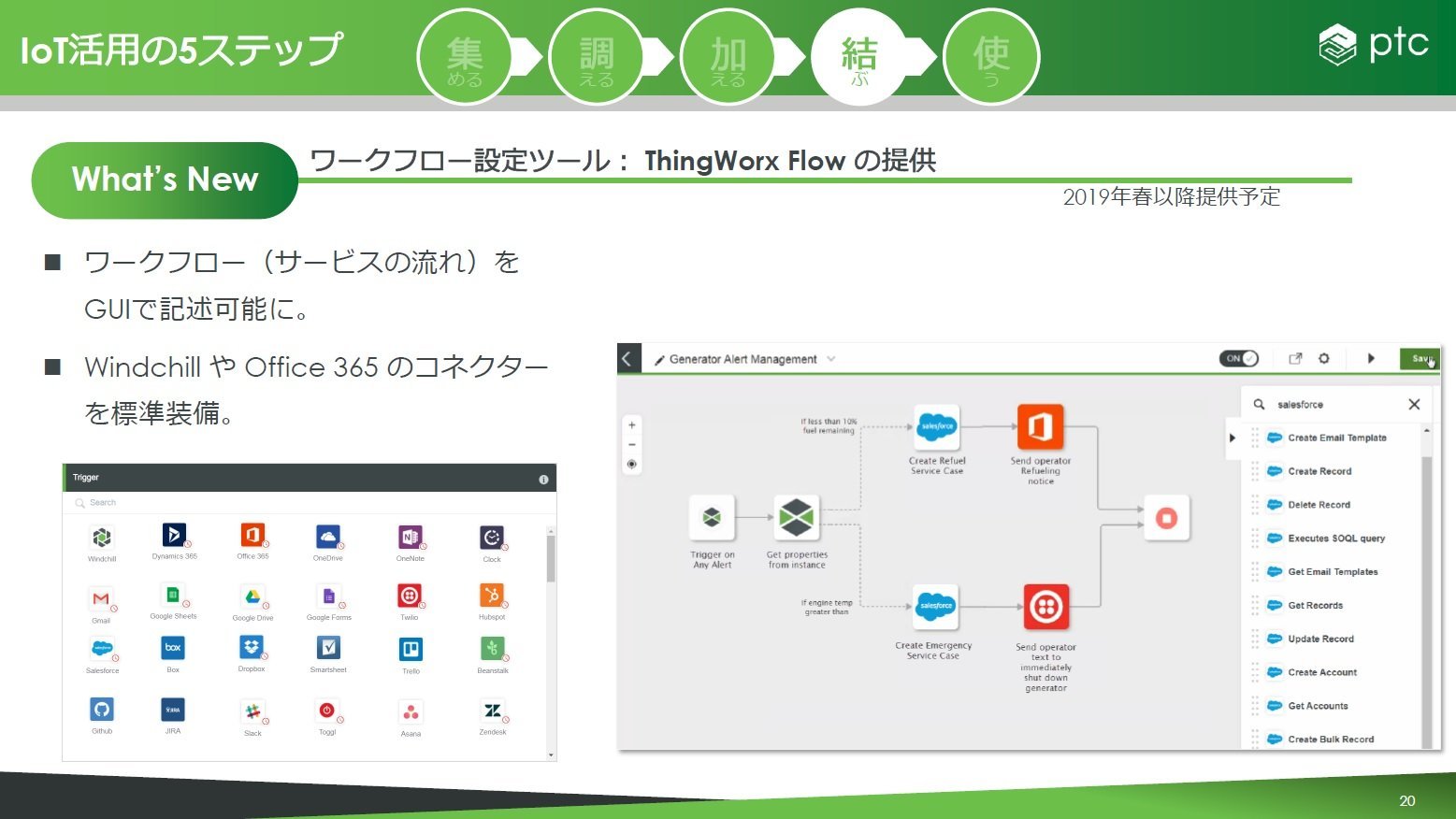Image resolution: width=1456 pixels, height=819 pixels.
Task: Select the Dynamics 365 connector icon
Action: coord(174,535)
